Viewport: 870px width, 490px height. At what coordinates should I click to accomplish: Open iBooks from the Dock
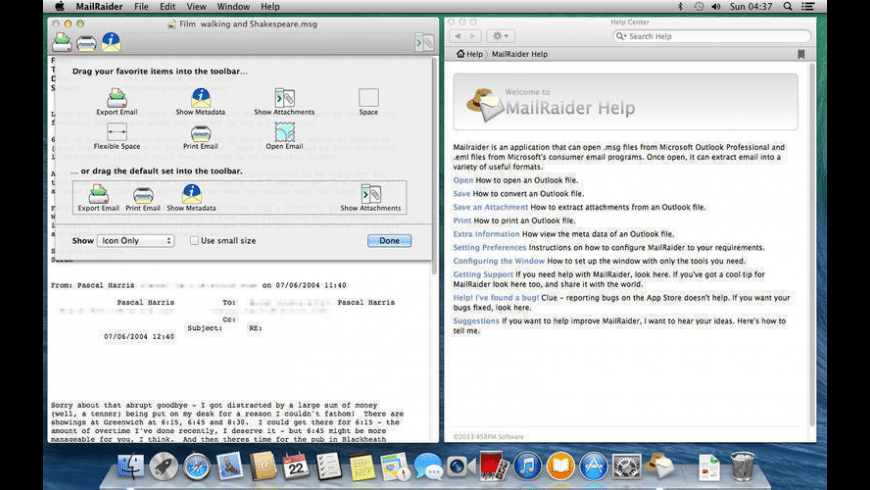tap(560, 466)
